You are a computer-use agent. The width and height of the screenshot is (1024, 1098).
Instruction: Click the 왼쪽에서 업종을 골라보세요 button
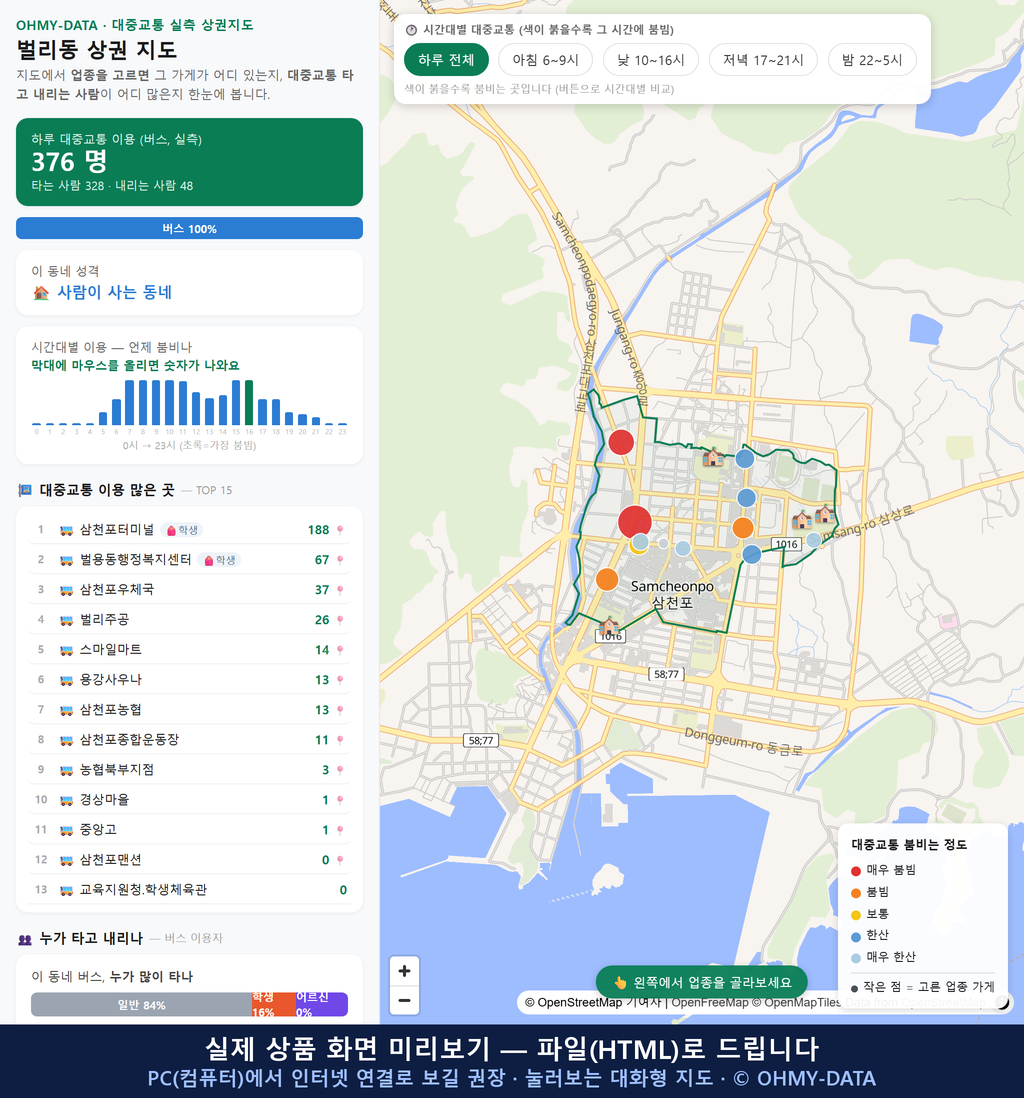coord(701,982)
